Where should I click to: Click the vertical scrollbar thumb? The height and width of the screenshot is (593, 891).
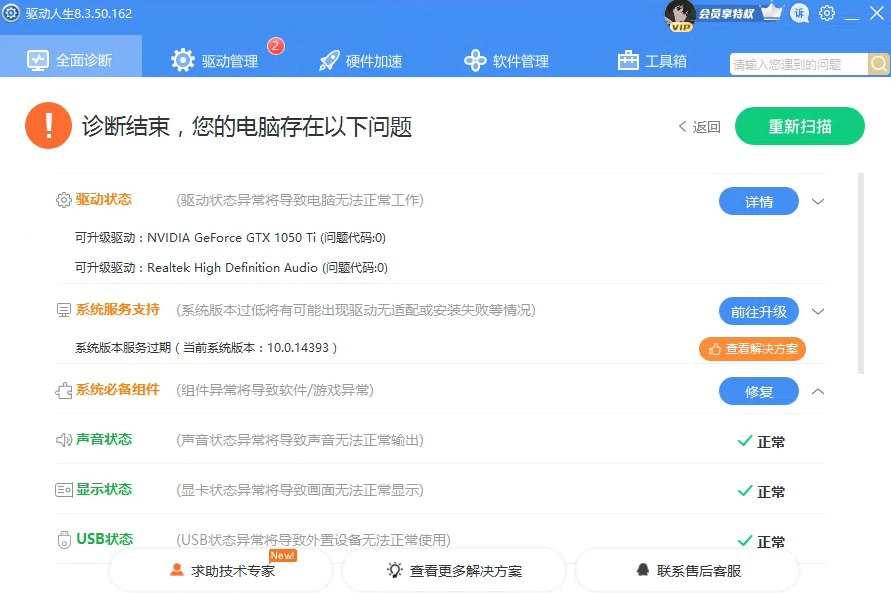click(x=861, y=274)
